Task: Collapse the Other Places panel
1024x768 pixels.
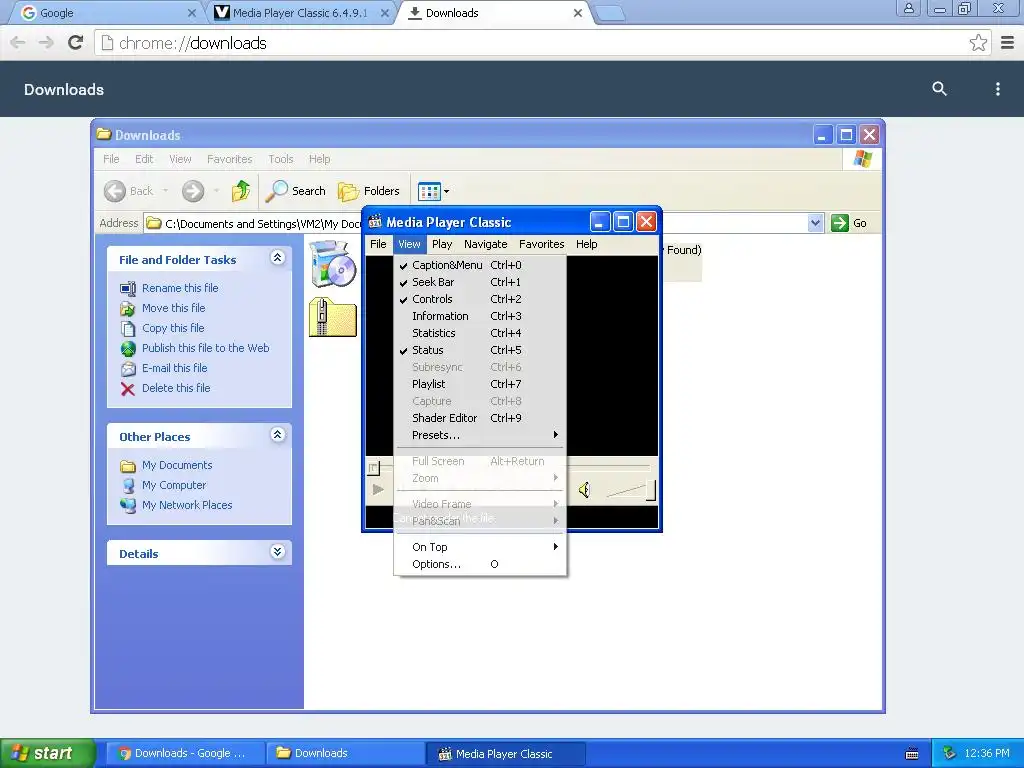Action: (x=278, y=435)
